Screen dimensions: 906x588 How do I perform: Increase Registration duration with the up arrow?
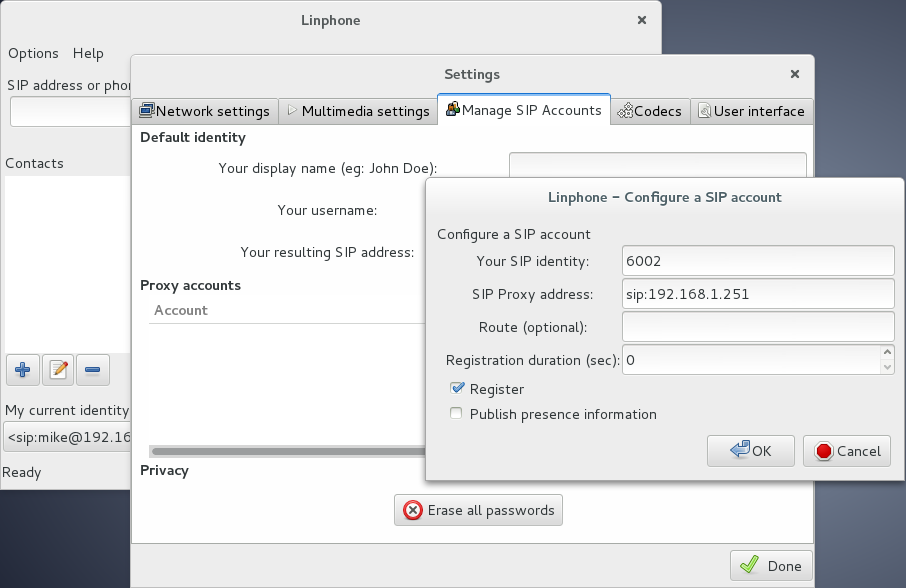(x=888, y=353)
